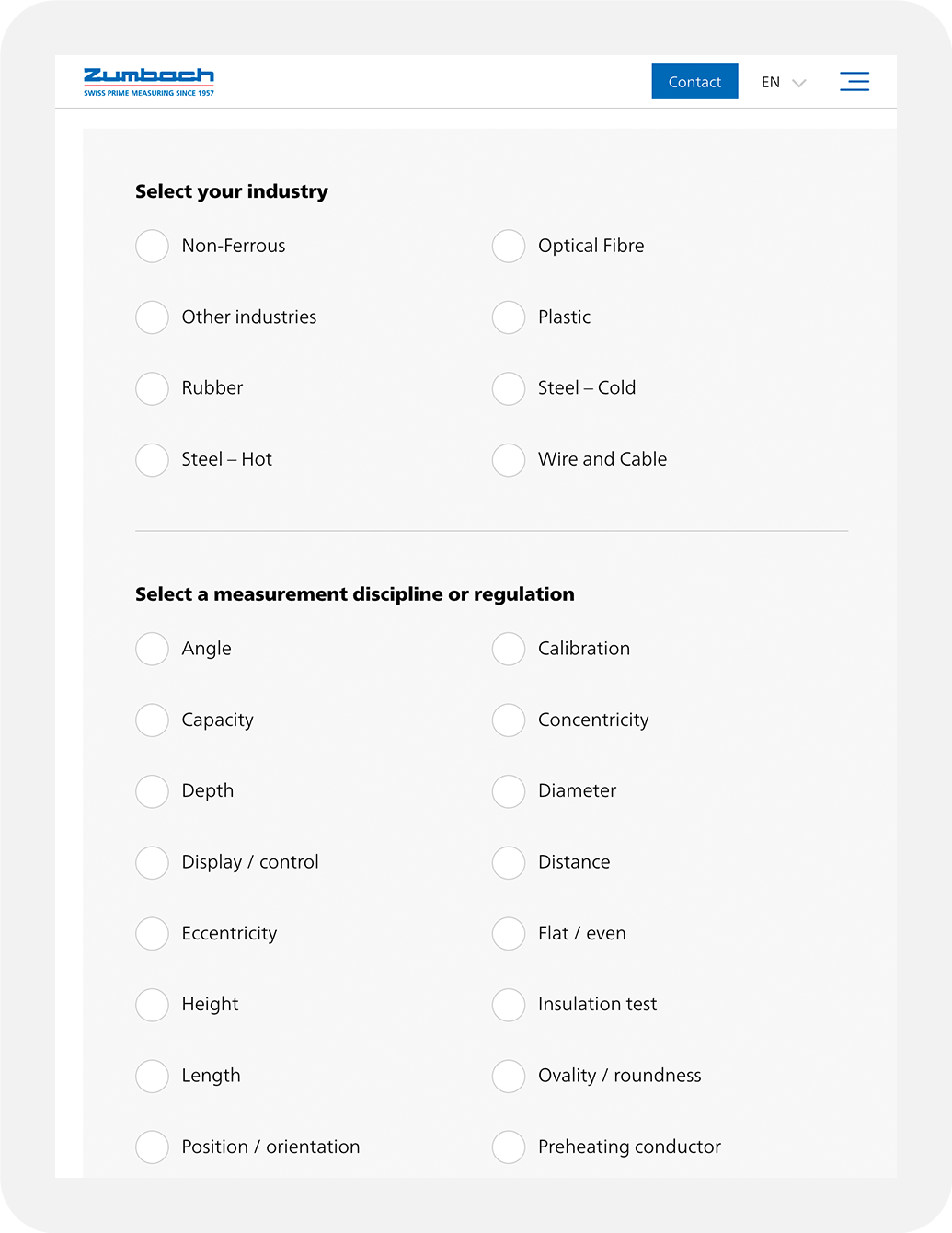Select Steel – Cold industry

click(509, 388)
